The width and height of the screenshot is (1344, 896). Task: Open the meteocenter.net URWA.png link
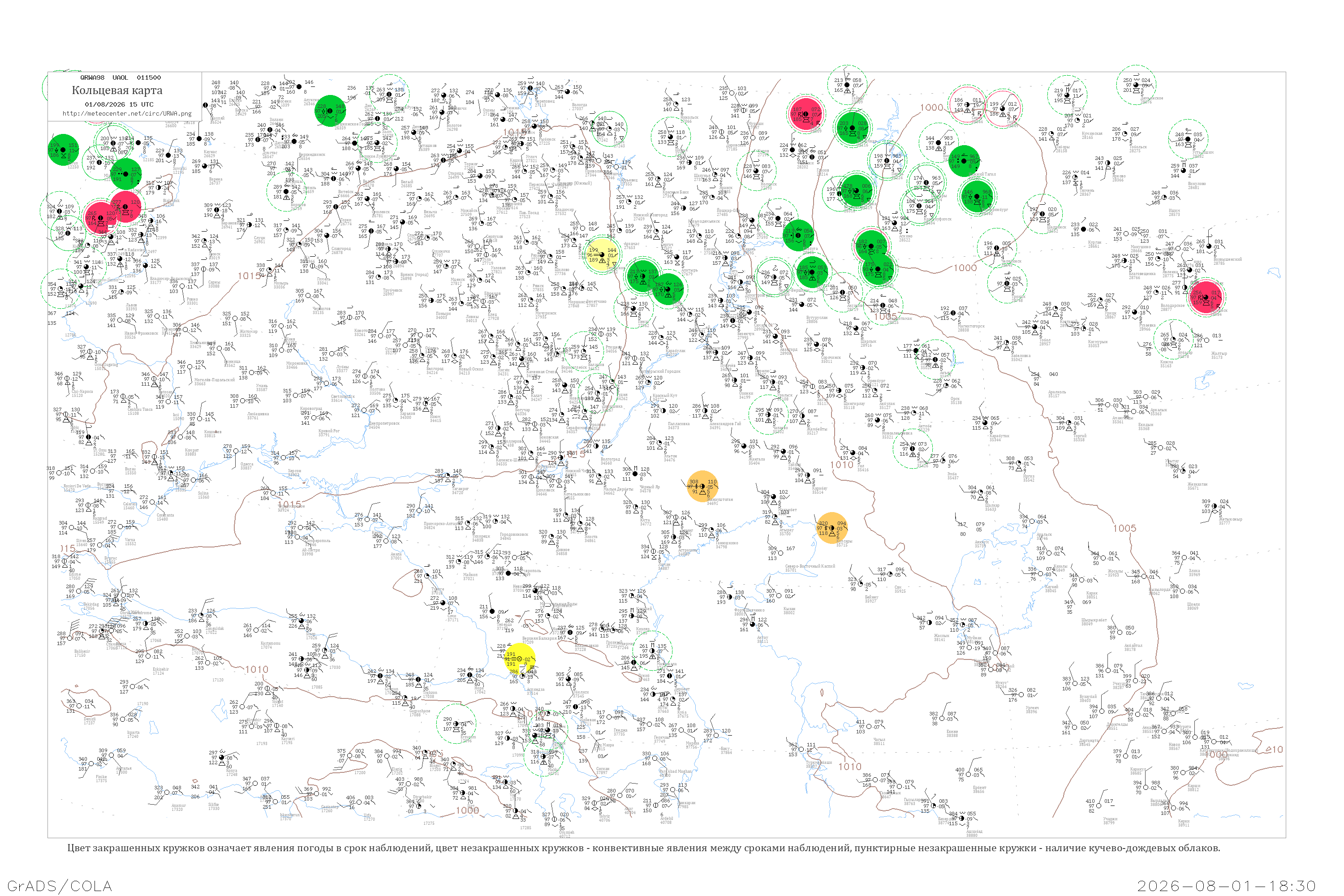tap(127, 114)
